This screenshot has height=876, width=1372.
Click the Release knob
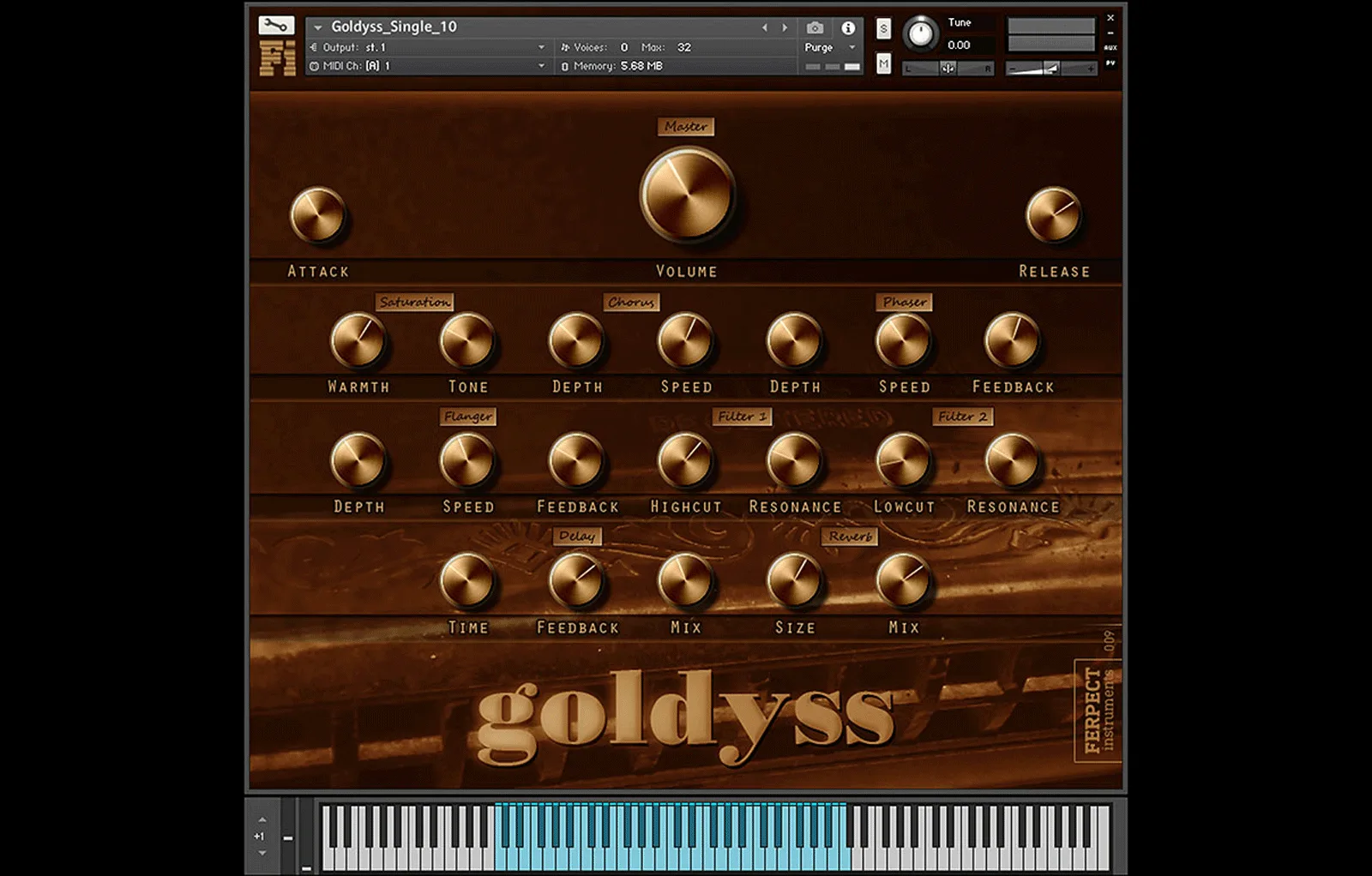(x=1053, y=215)
